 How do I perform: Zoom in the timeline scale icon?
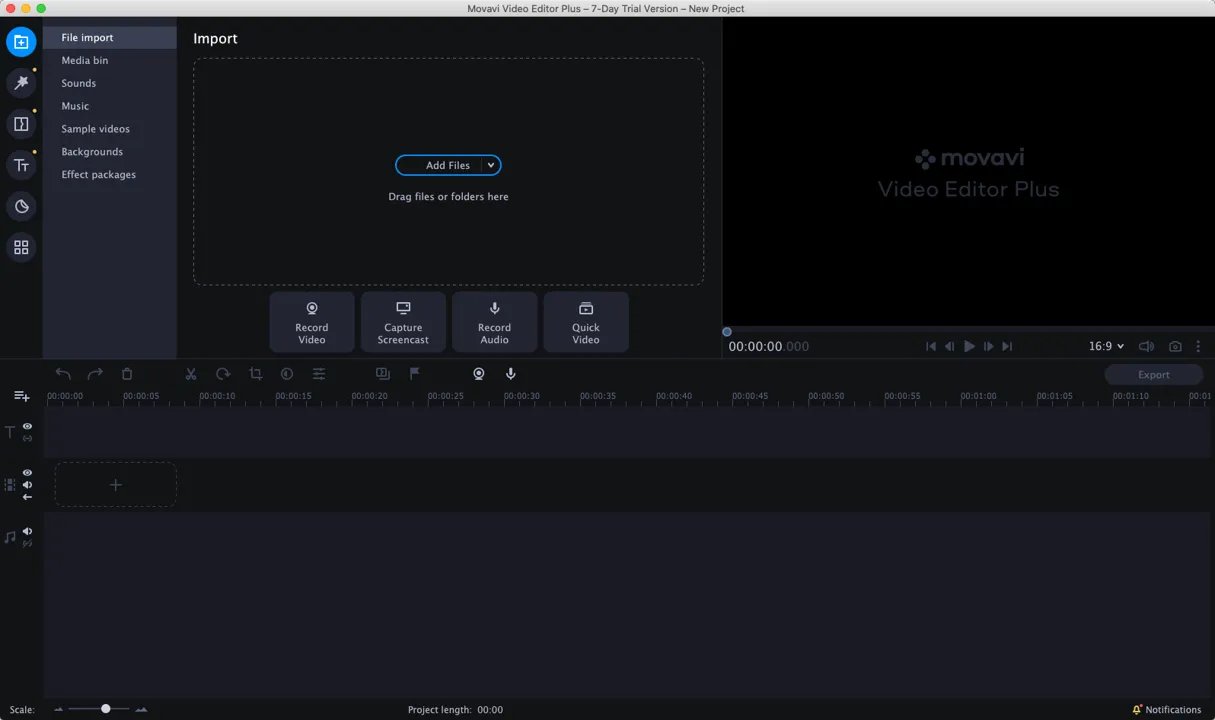141,709
